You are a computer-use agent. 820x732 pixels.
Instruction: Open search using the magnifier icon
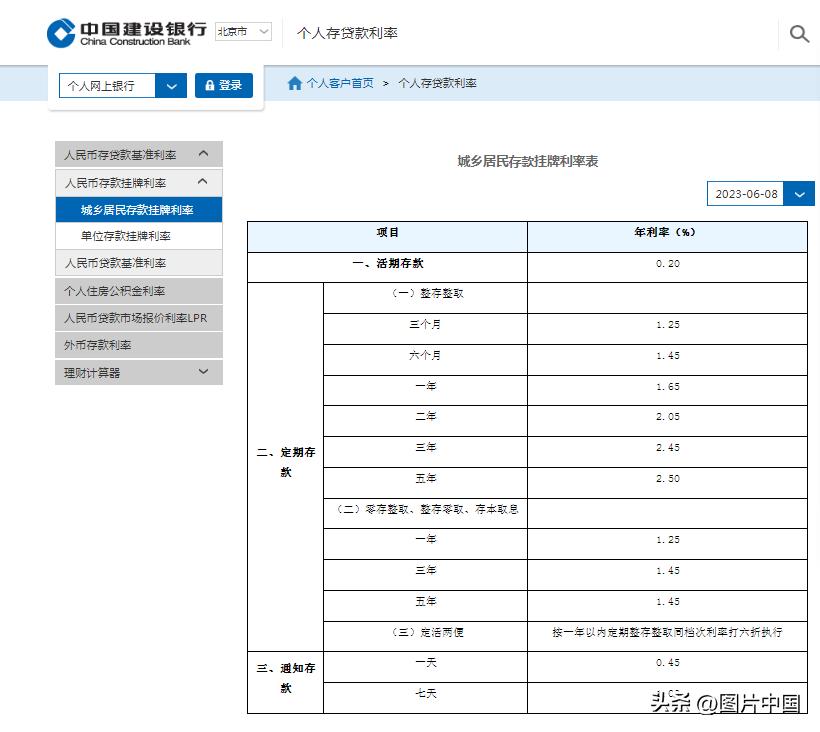[x=797, y=33]
